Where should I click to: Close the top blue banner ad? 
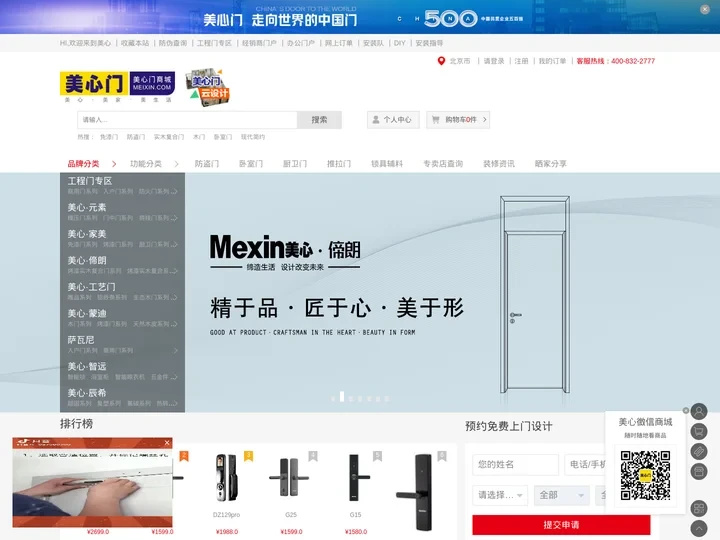pos(704,9)
